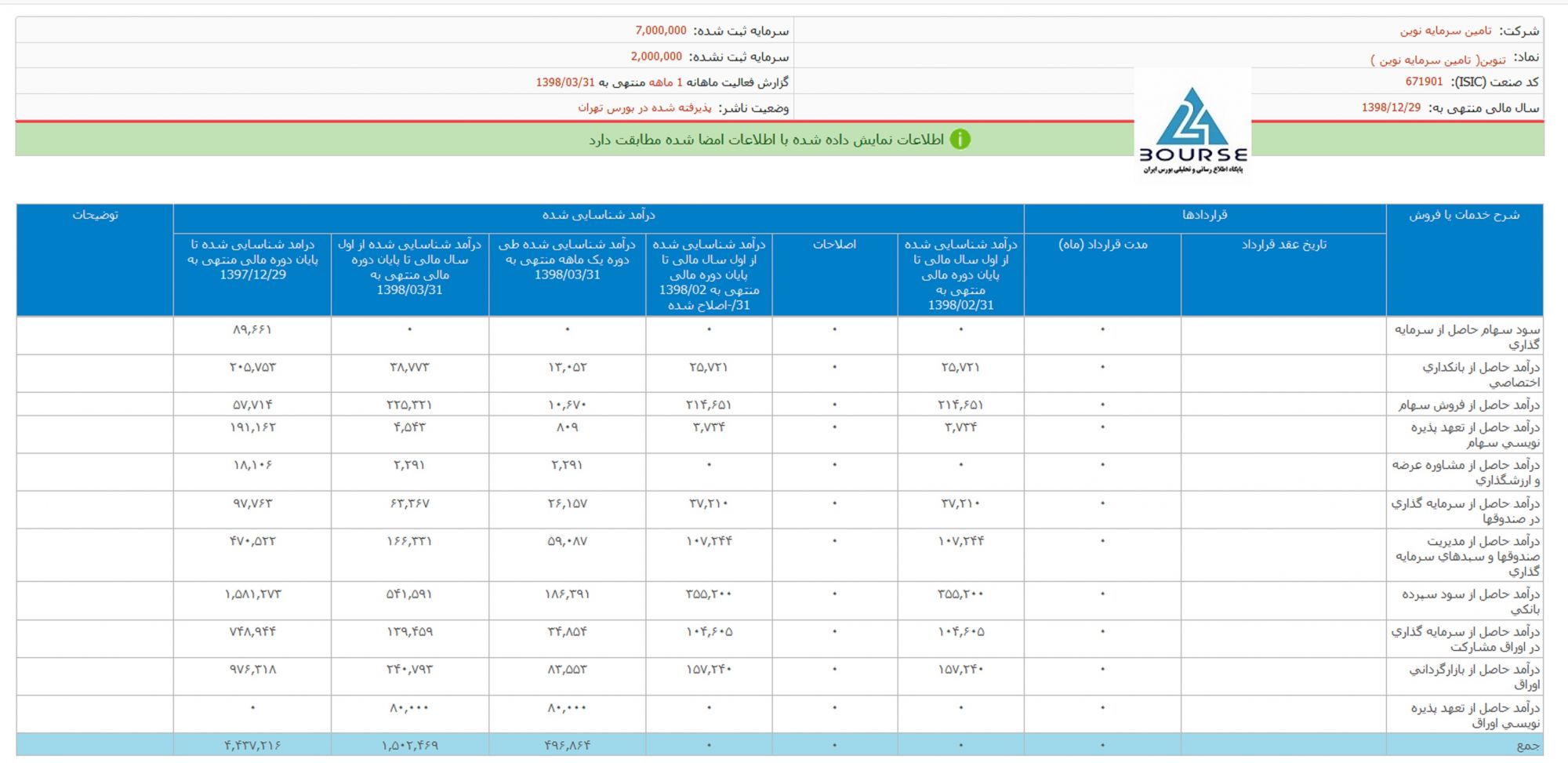The height and width of the screenshot is (763, 1568).
Task: Select the unregistered capital value 2,000,000
Action: [656, 56]
